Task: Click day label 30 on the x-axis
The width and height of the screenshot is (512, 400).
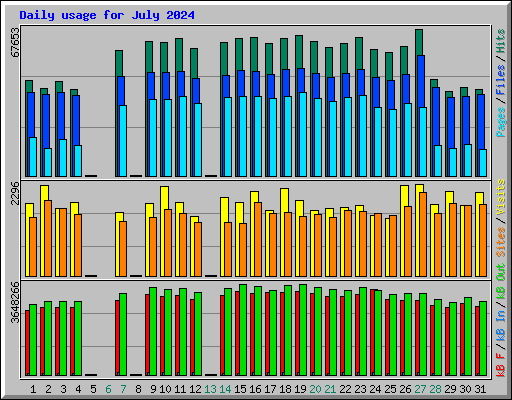Action: [x=465, y=389]
